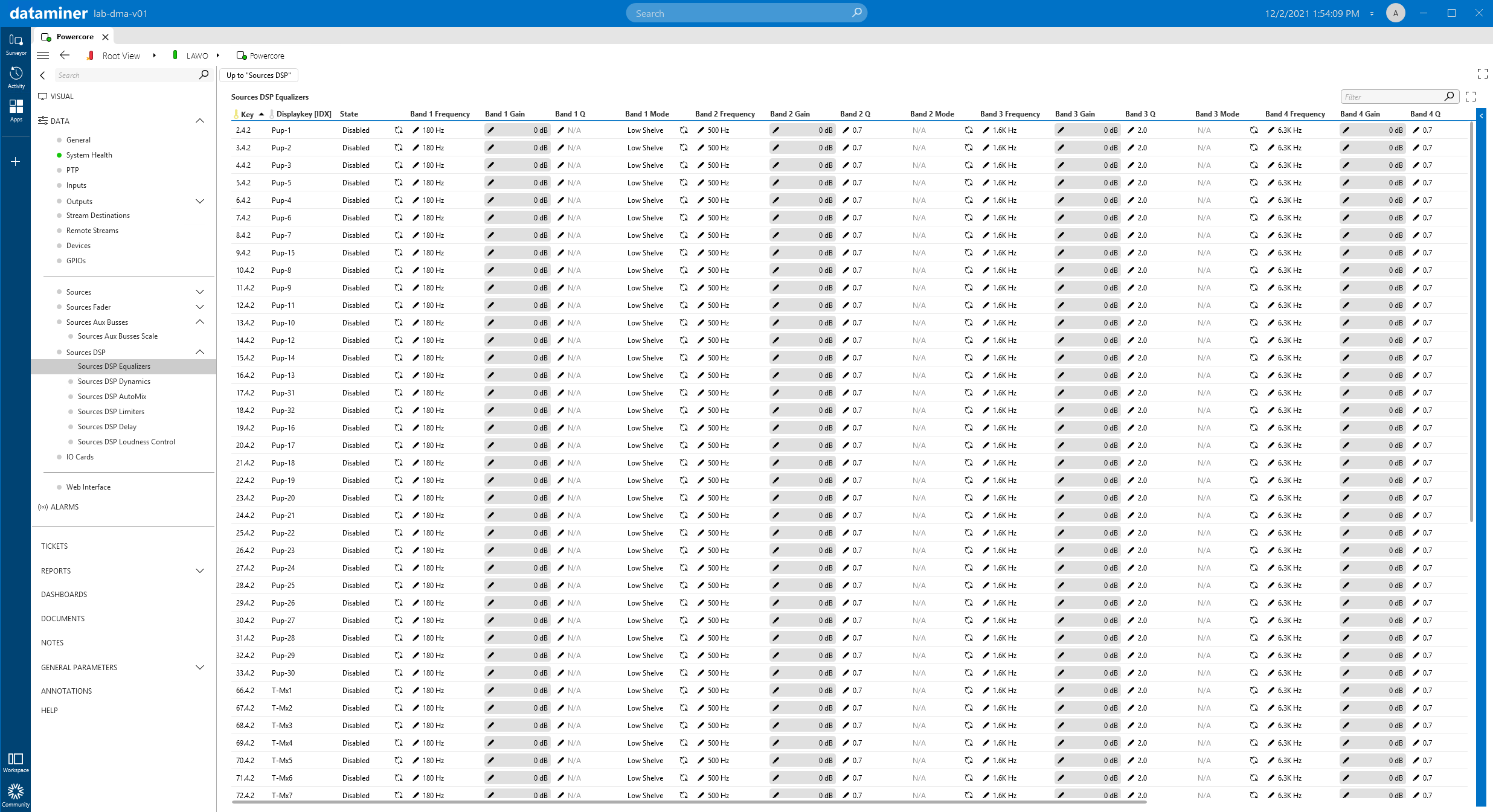Open the Surveyor sidebar icon

click(16, 44)
